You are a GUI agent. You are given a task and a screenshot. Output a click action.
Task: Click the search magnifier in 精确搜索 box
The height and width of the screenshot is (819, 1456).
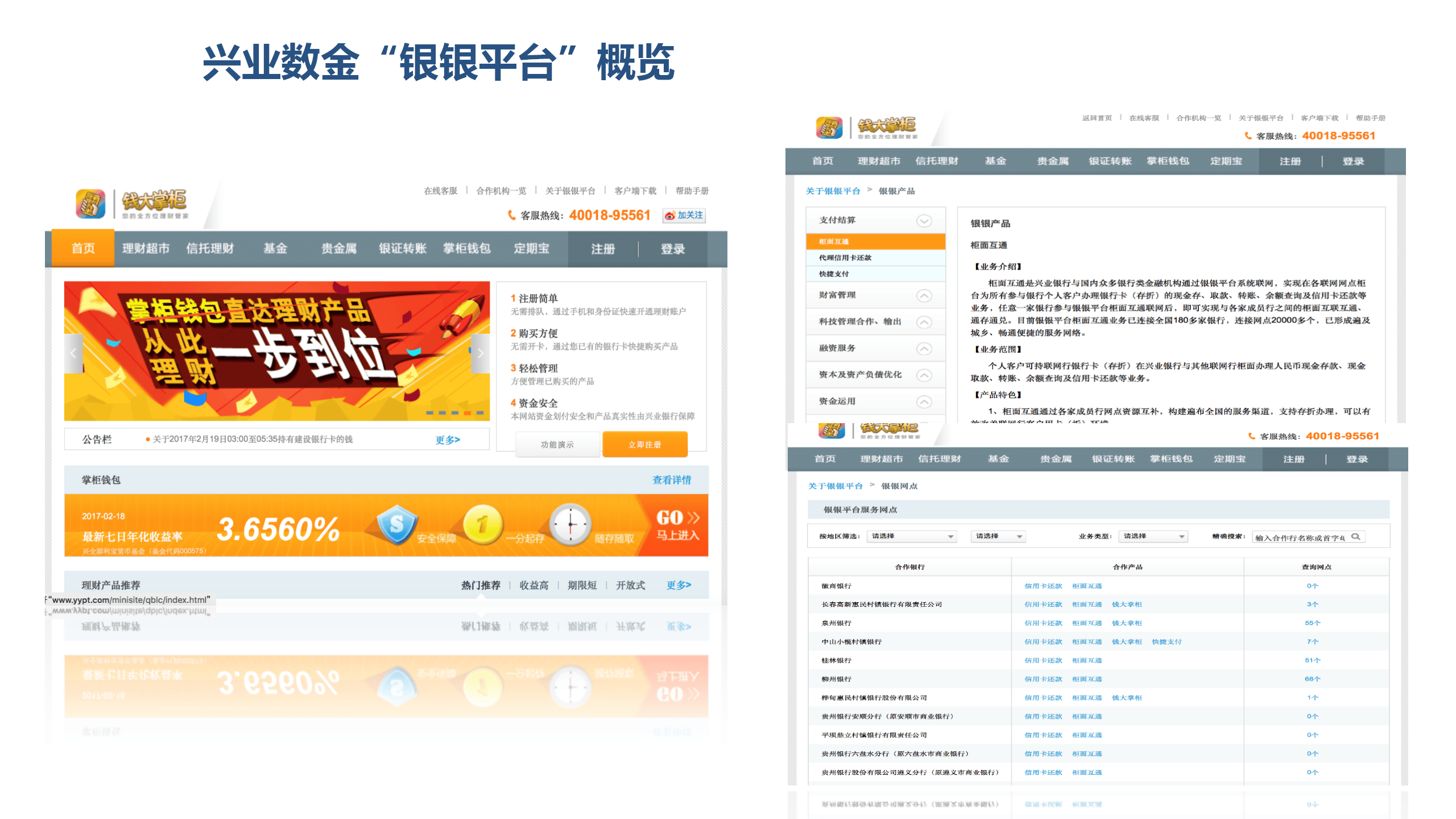coord(1356,536)
